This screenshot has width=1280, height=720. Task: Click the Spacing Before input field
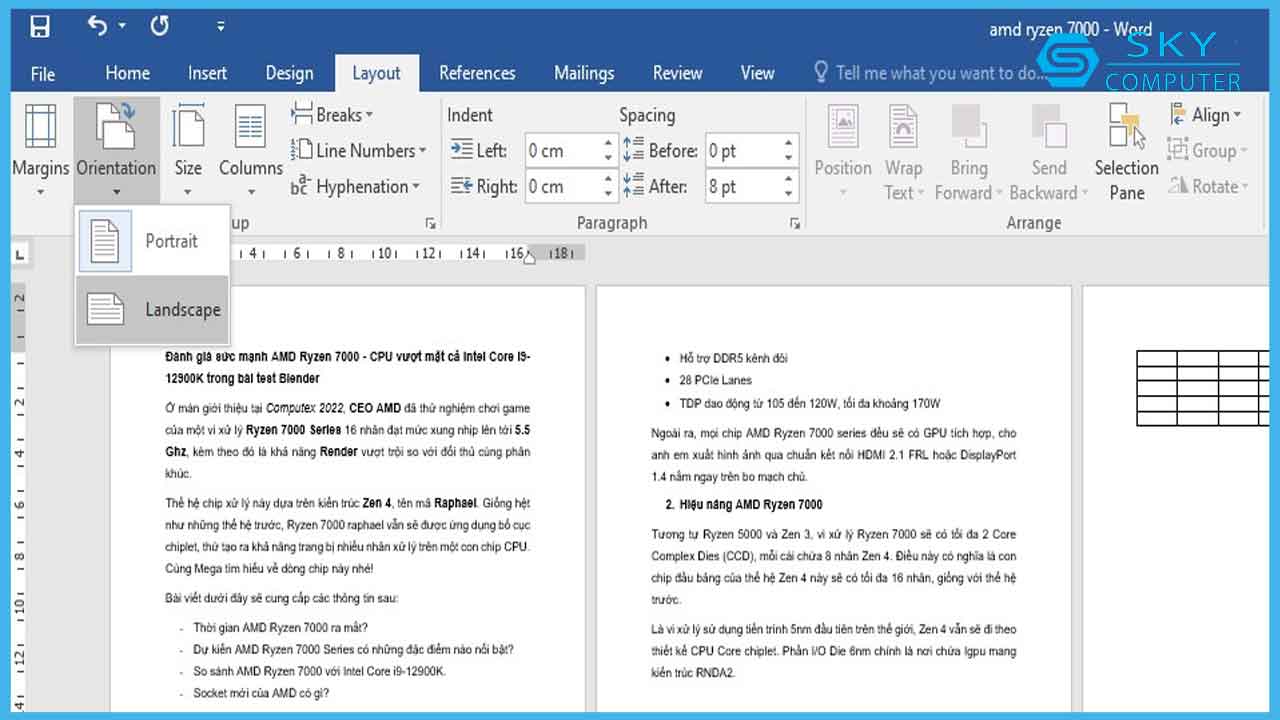point(742,151)
